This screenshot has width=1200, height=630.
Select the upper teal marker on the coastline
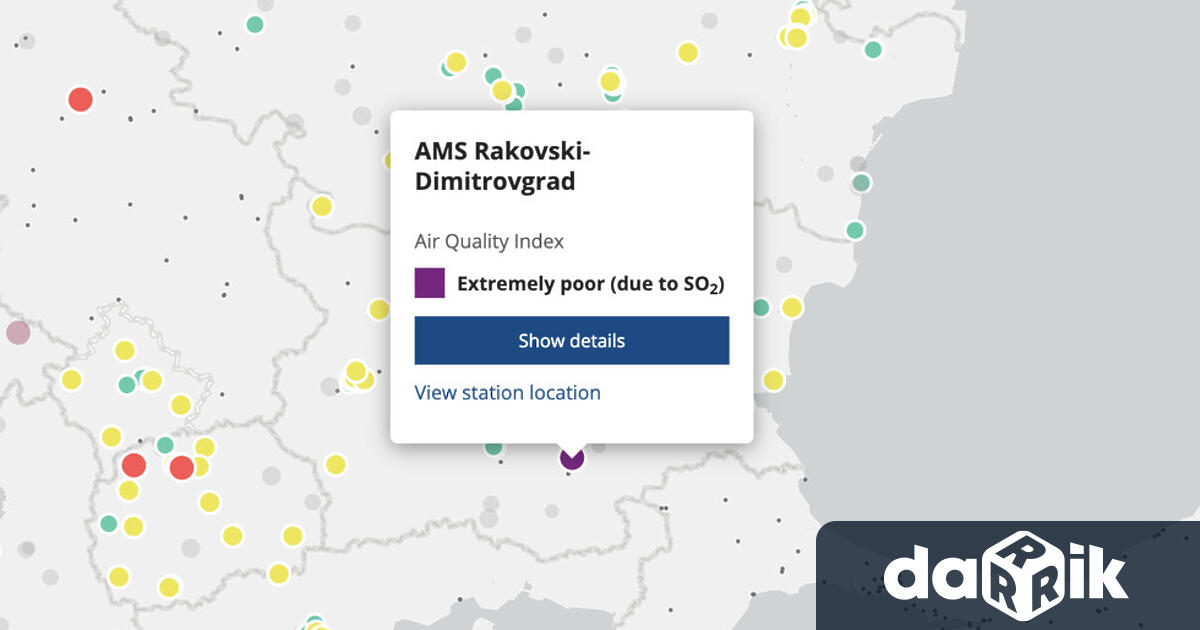click(x=861, y=183)
